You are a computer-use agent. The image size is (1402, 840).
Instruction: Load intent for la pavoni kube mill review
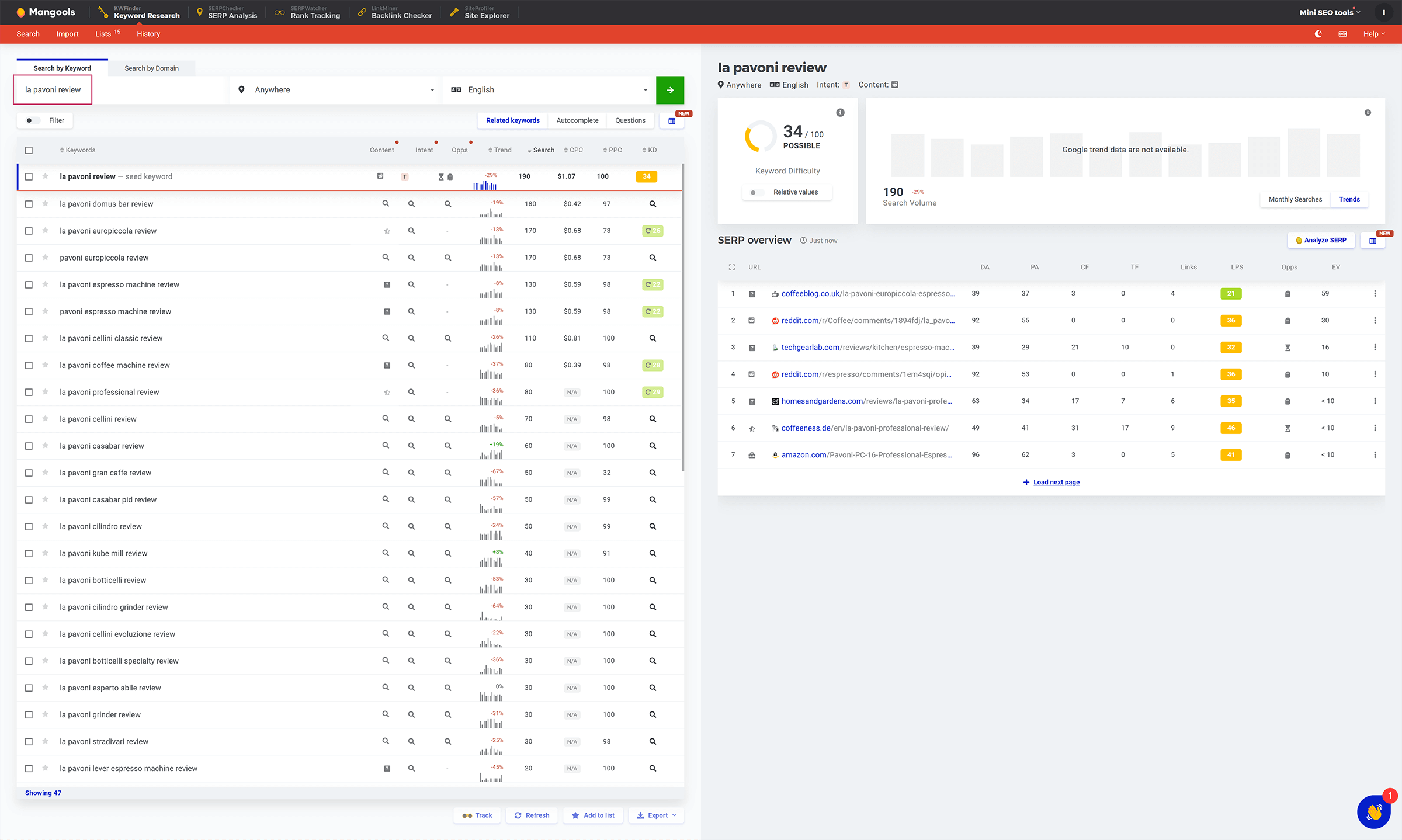pyautogui.click(x=411, y=553)
